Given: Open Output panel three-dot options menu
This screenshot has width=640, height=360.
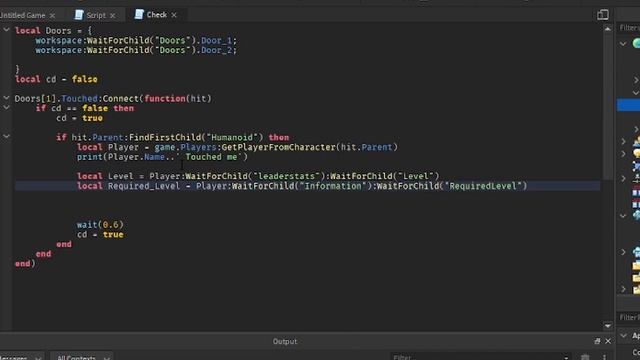Looking at the screenshot, I should pos(604,357).
